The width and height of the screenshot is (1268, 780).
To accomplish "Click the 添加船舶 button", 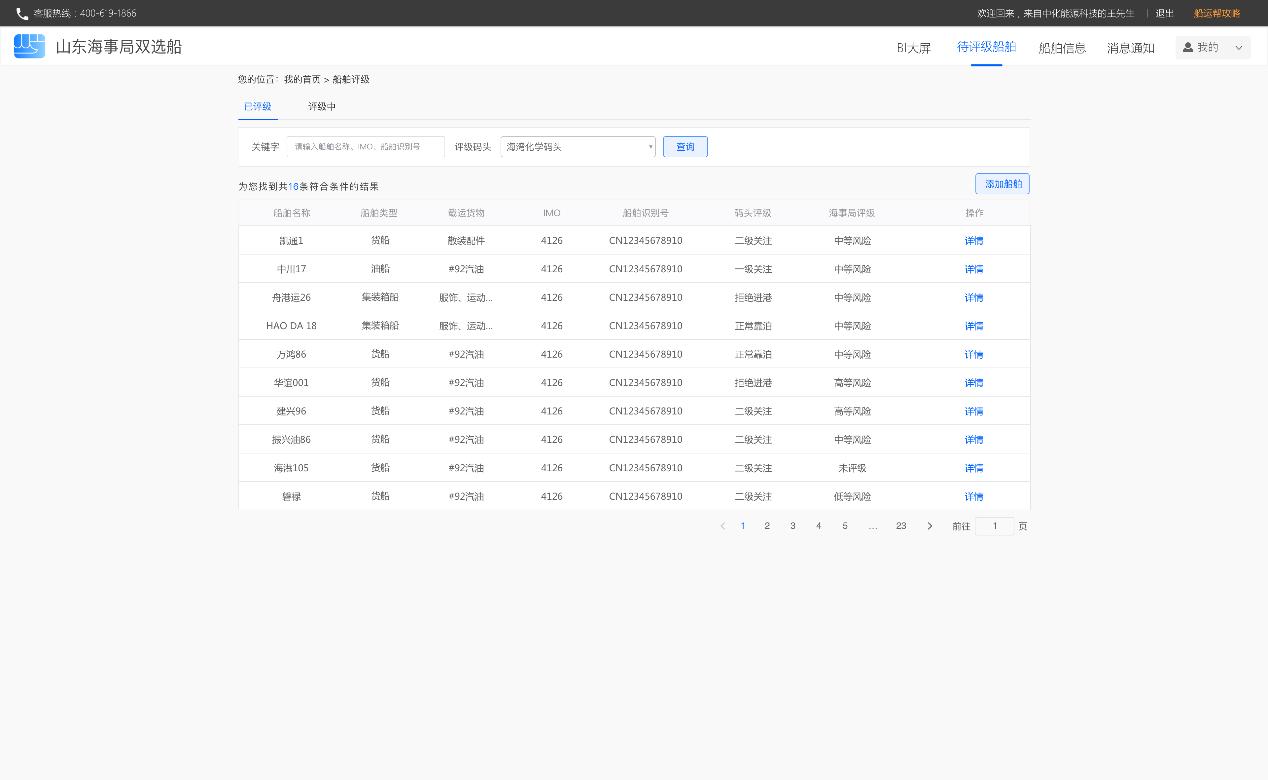I will pos(1002,184).
